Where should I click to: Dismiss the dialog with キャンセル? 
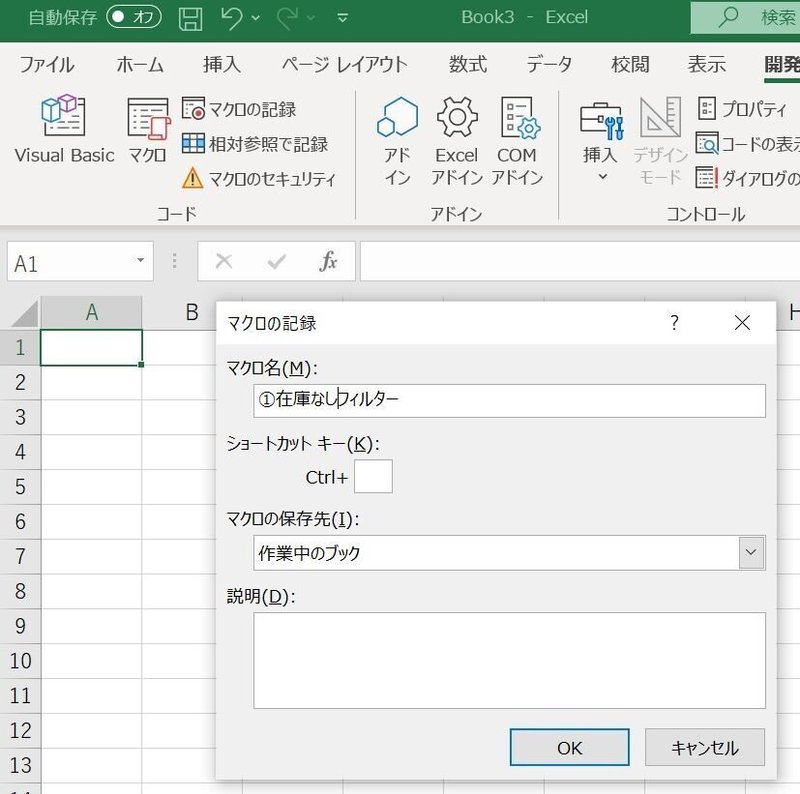point(704,747)
